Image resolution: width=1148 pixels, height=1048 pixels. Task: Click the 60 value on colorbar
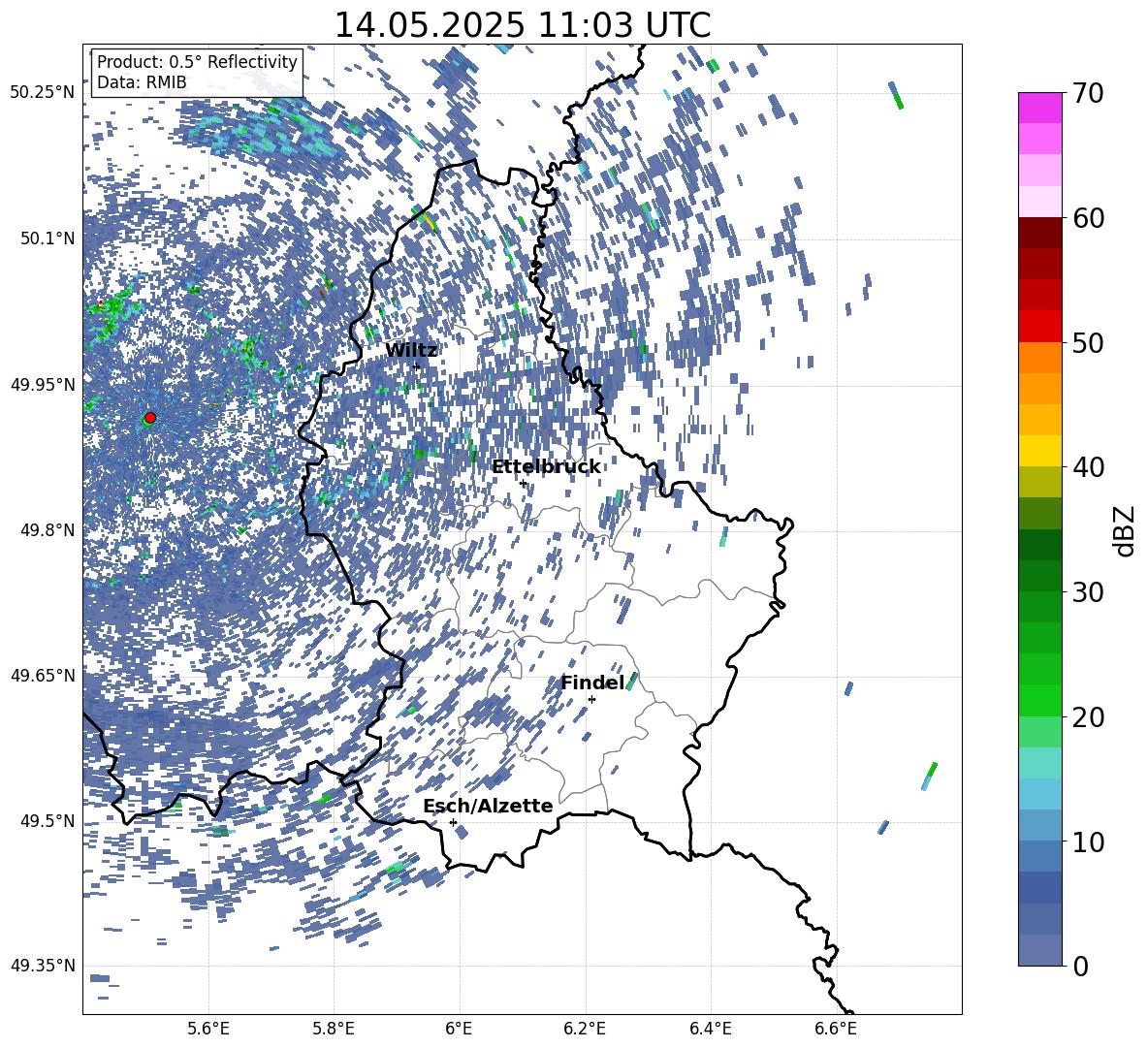click(x=1089, y=218)
